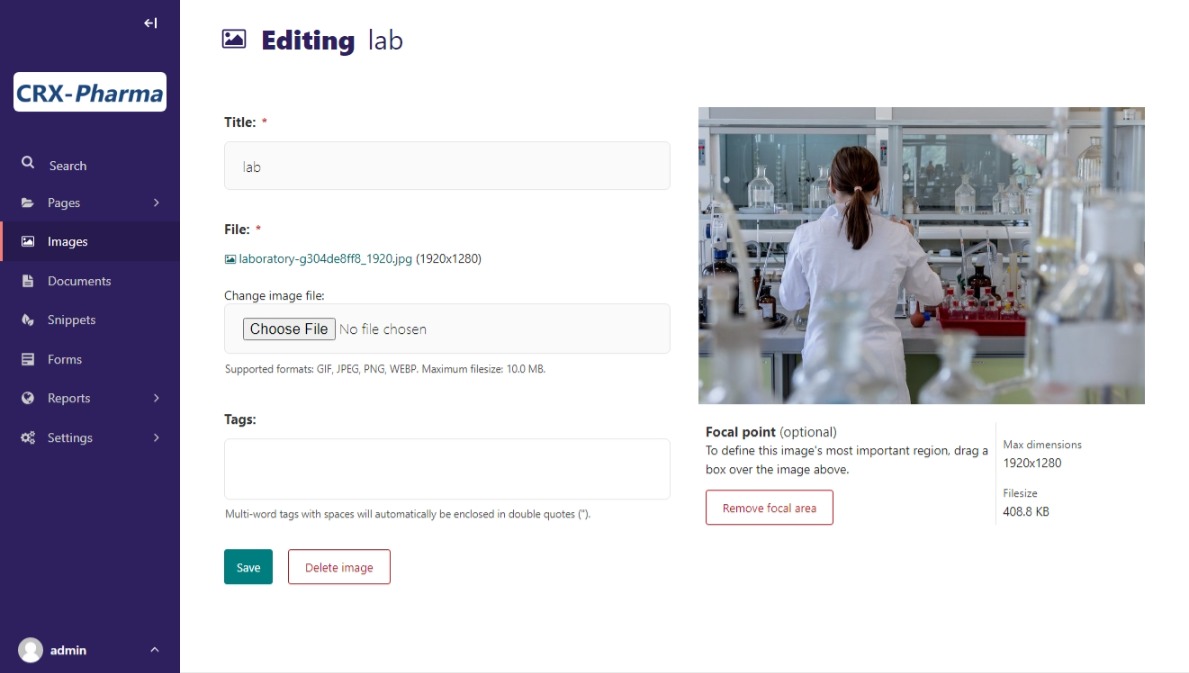This screenshot has width=1189, height=673.
Task: Click the Delete image button
Action: click(x=339, y=567)
